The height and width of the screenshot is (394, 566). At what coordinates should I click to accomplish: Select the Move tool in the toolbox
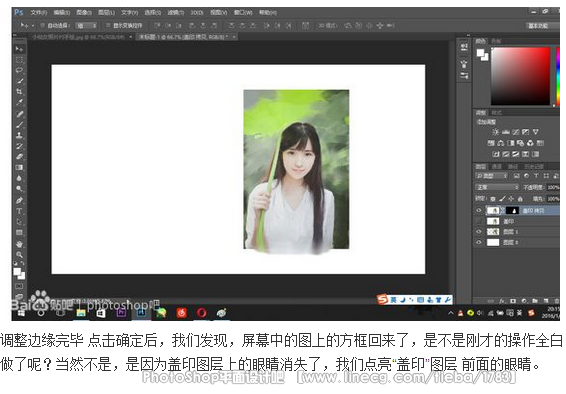point(19,49)
